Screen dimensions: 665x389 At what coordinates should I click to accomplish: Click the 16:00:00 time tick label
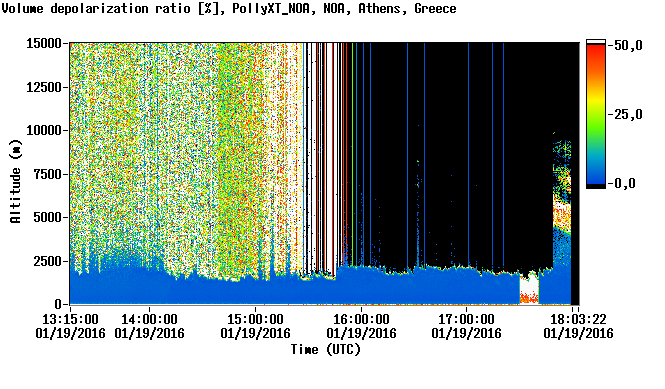[361, 319]
